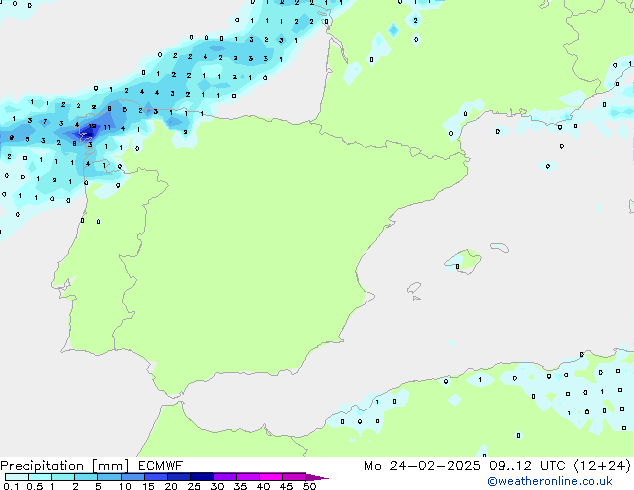The height and width of the screenshot is (490, 634).
Task: Select the 2–5 mm legend color swatch
Action: pos(86,477)
